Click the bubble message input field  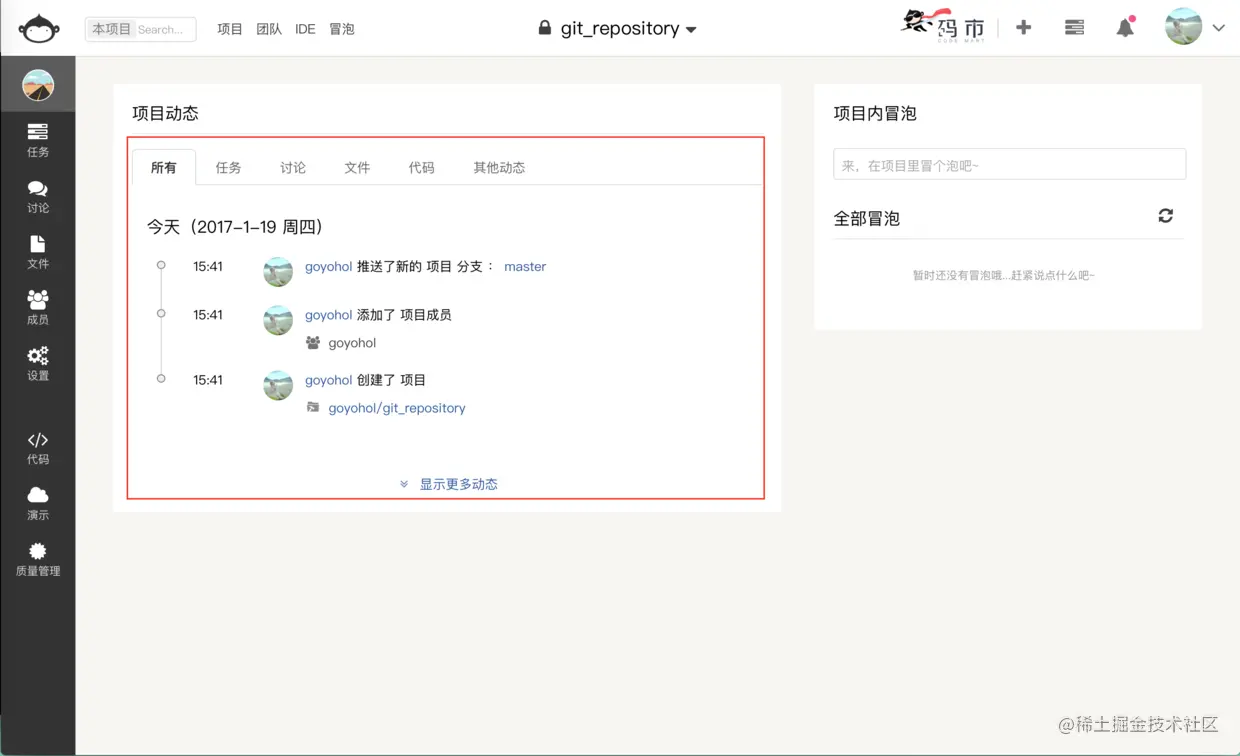[1008, 164]
